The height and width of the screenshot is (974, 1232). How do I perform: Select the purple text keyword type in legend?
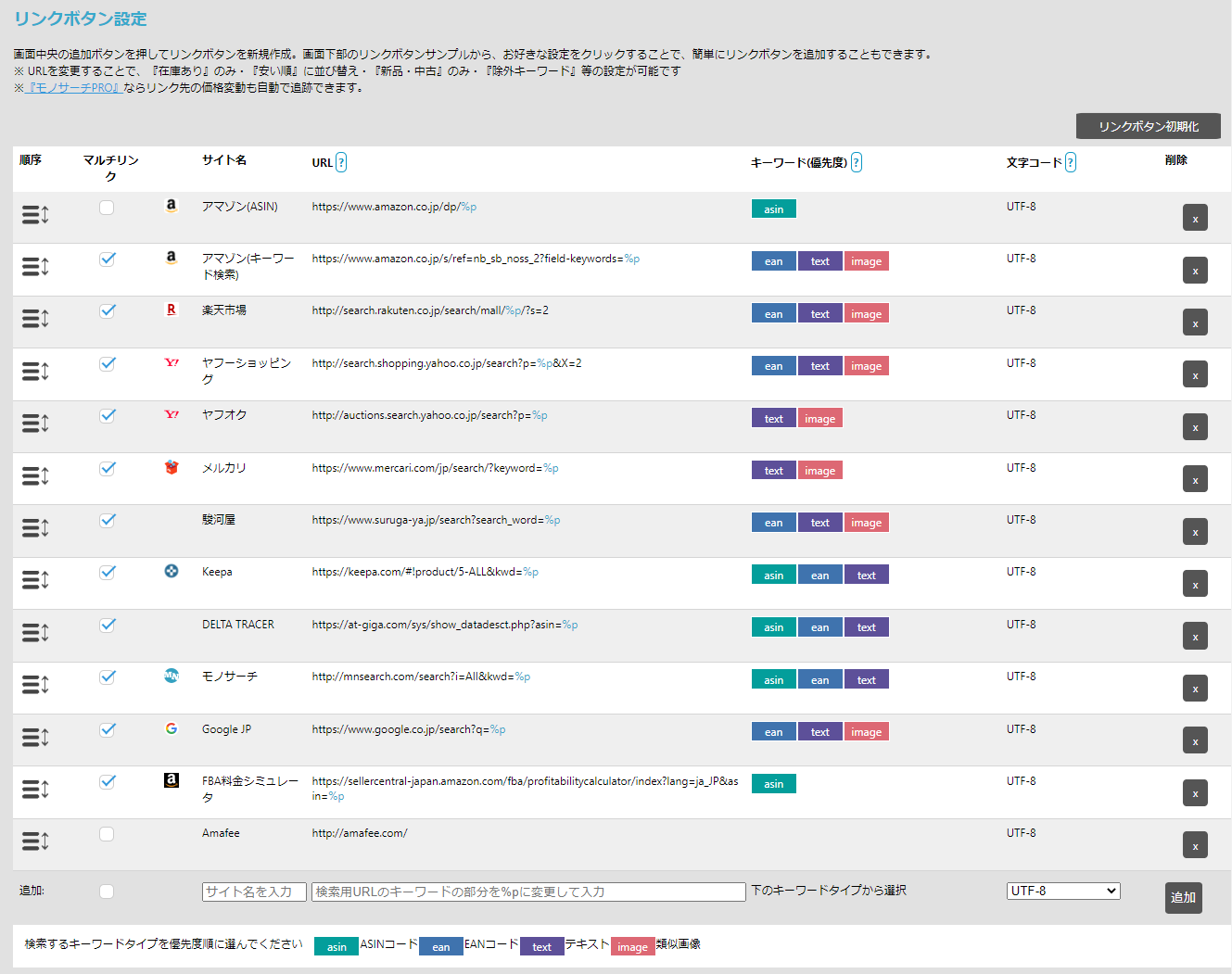click(x=542, y=946)
